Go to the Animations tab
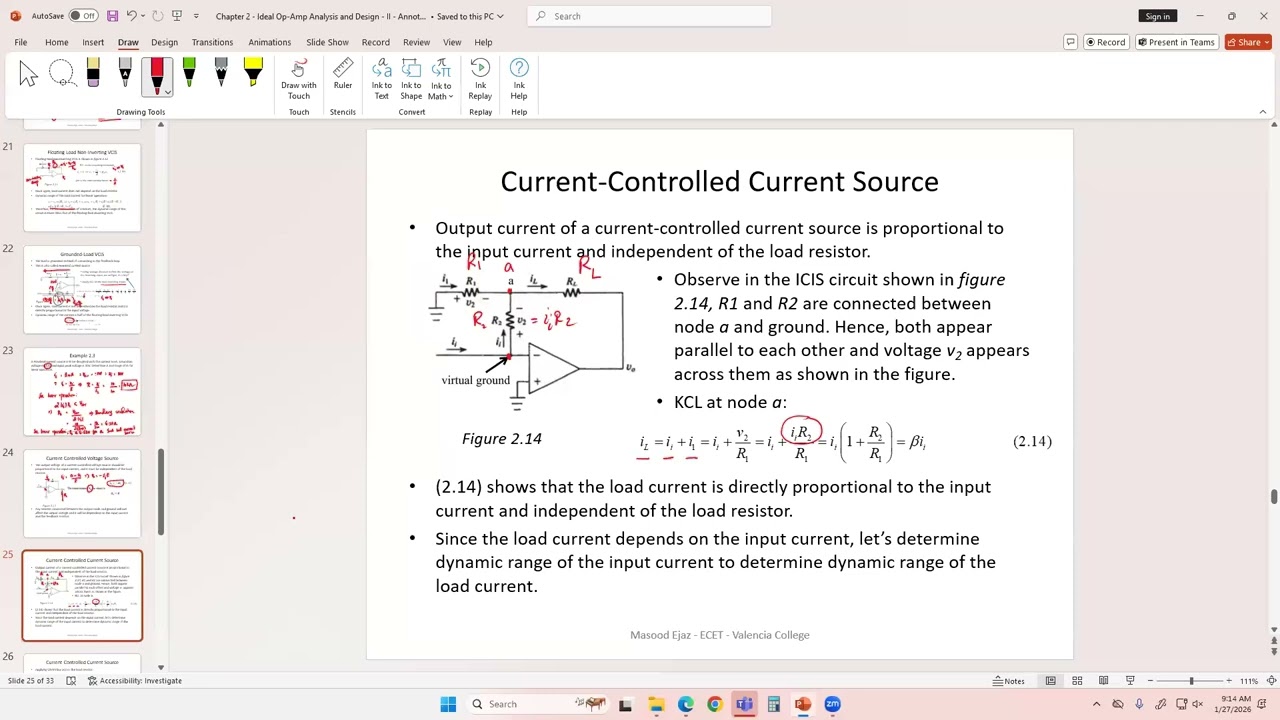1280x720 pixels. [269, 42]
